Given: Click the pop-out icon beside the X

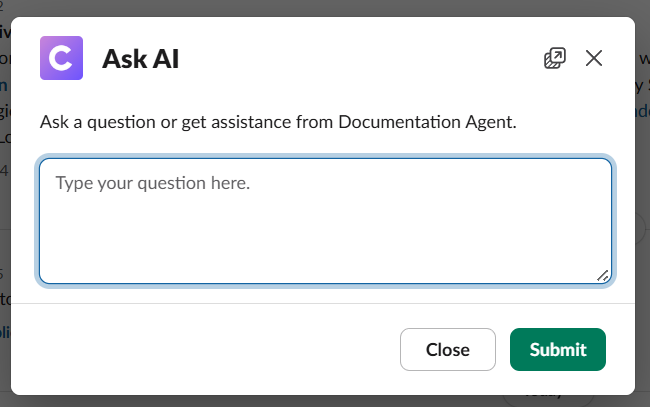Looking at the screenshot, I should click(x=555, y=58).
